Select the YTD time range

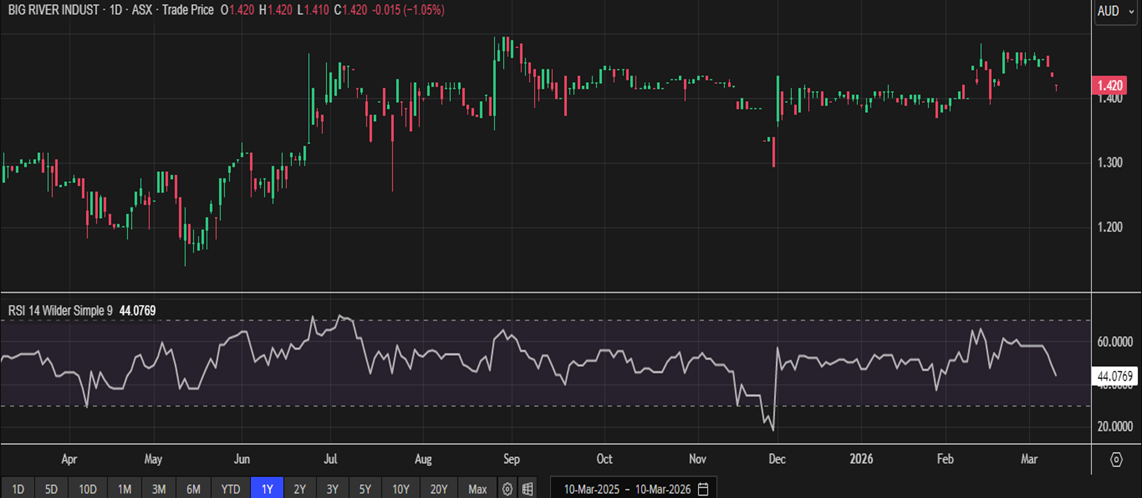coord(231,489)
